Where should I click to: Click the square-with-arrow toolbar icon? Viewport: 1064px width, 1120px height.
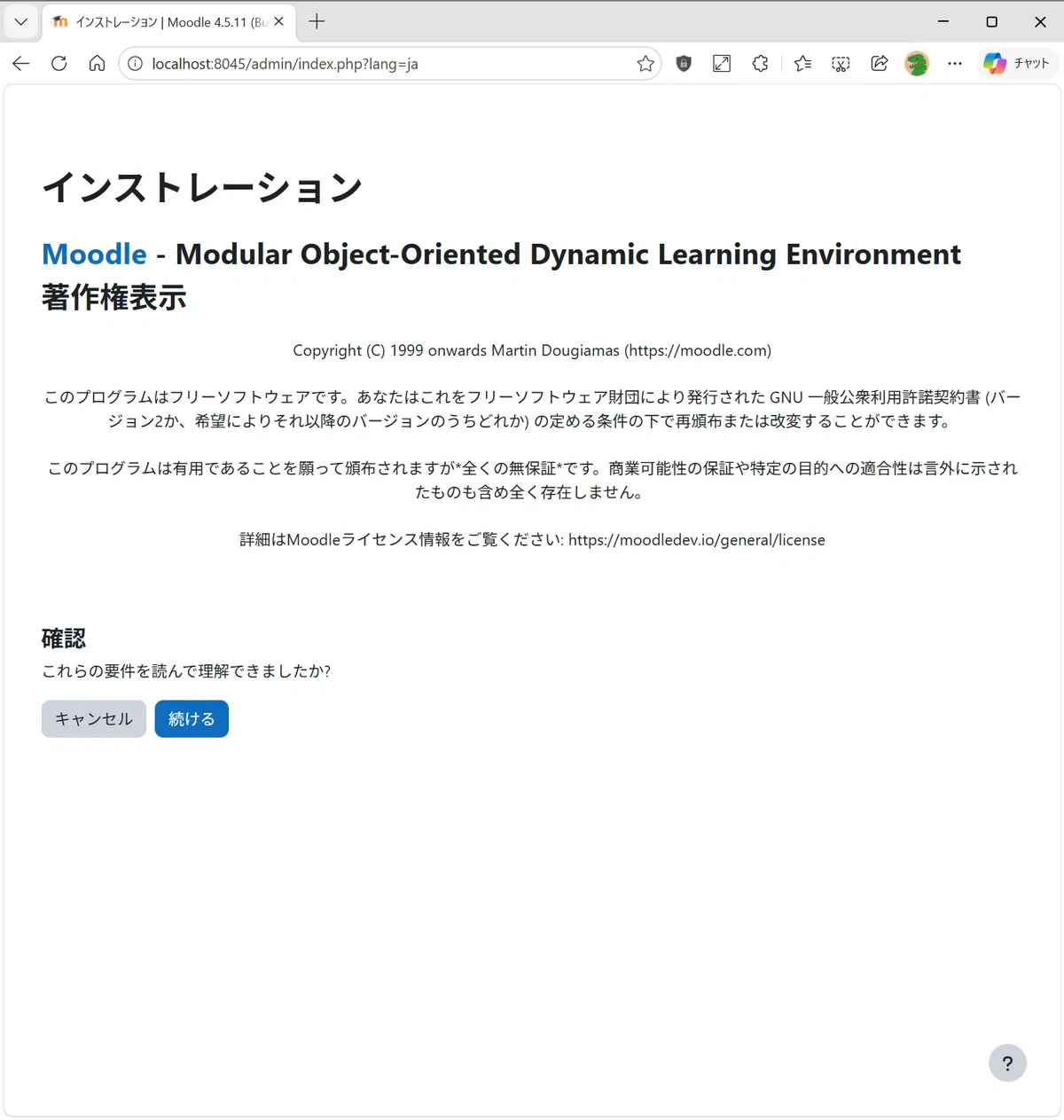722,63
